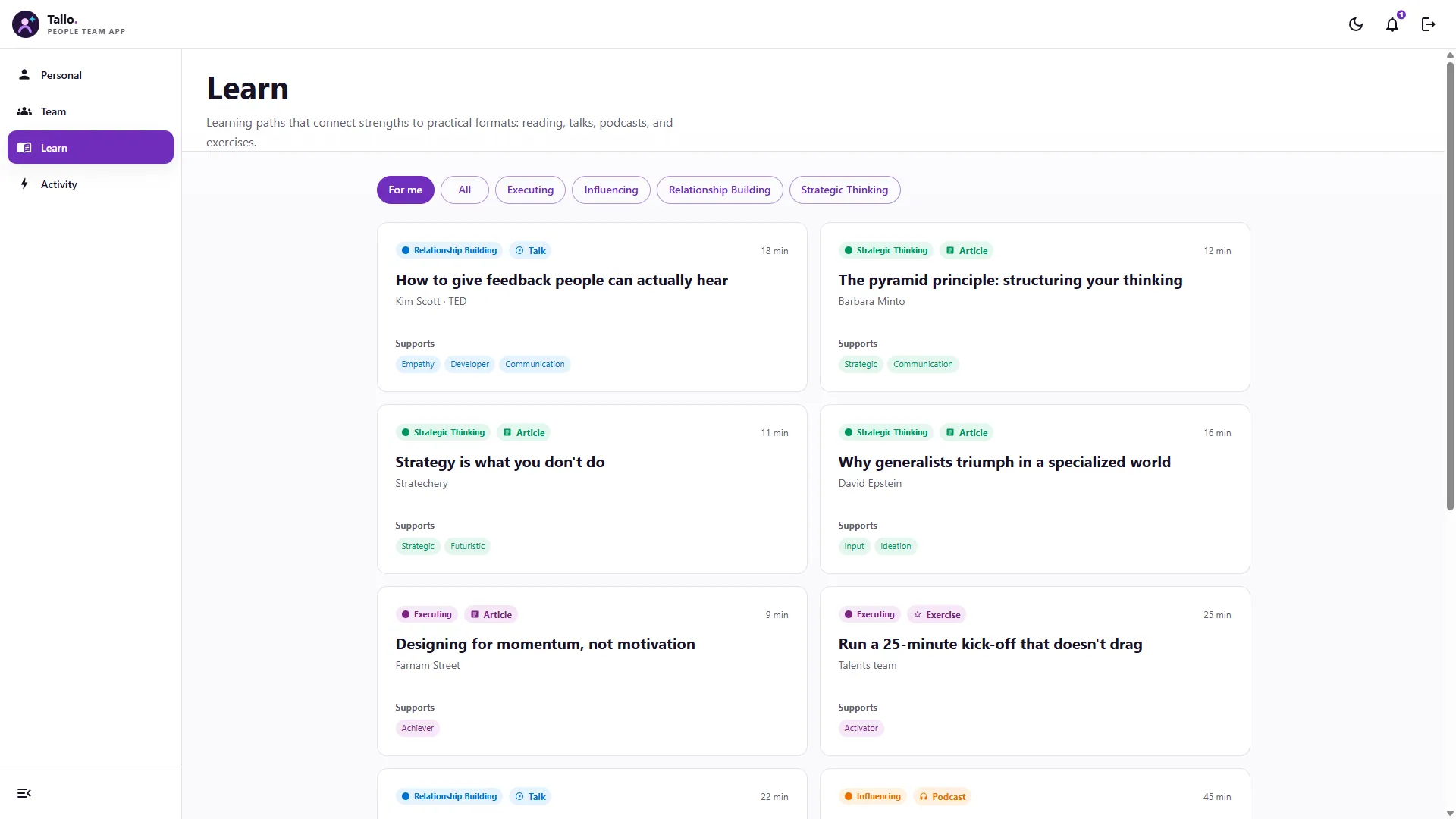Click the page vertical scrollbar
Image resolution: width=1456 pixels, height=819 pixels.
pyautogui.click(x=1450, y=285)
